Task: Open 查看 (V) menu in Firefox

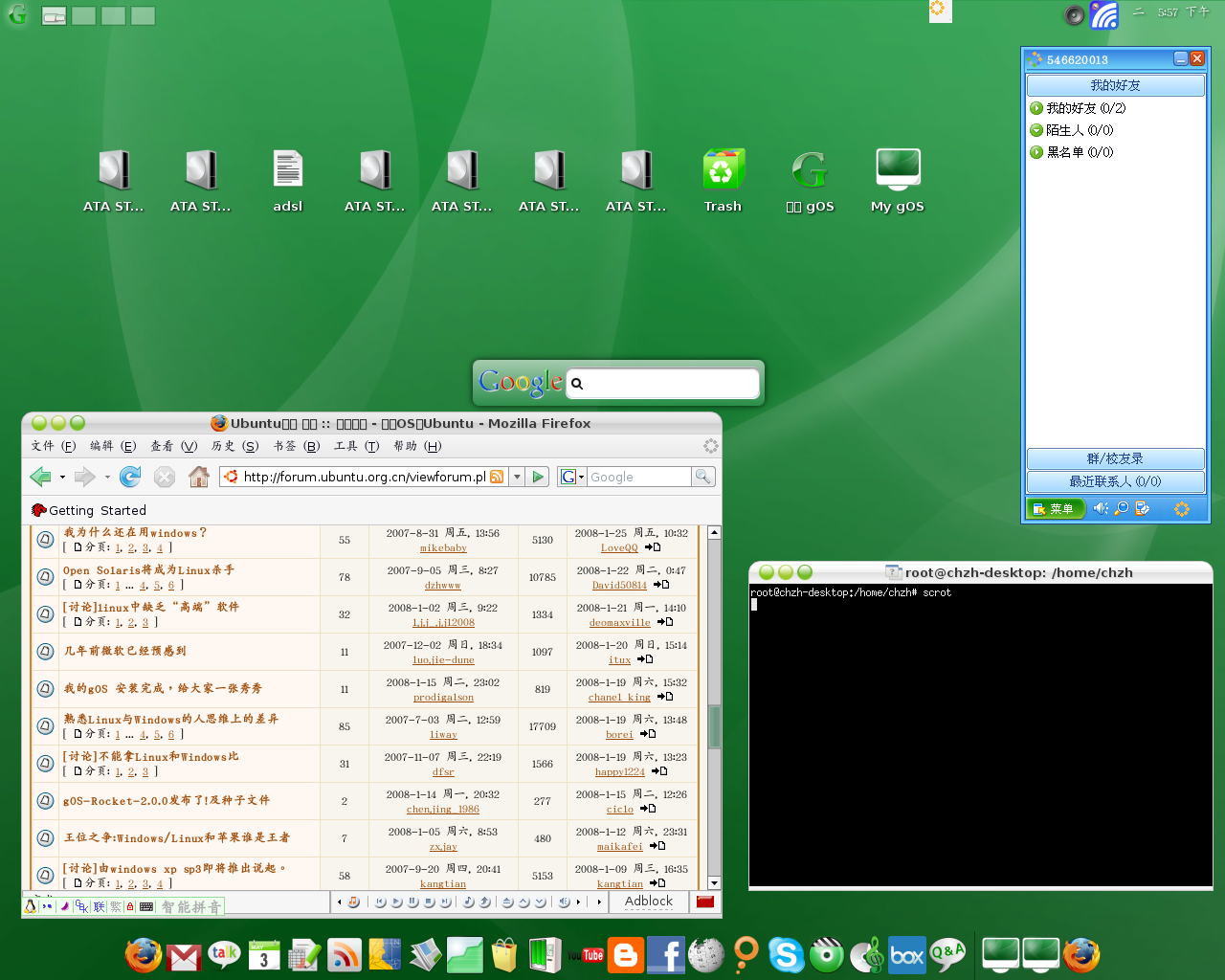Action: [173, 446]
